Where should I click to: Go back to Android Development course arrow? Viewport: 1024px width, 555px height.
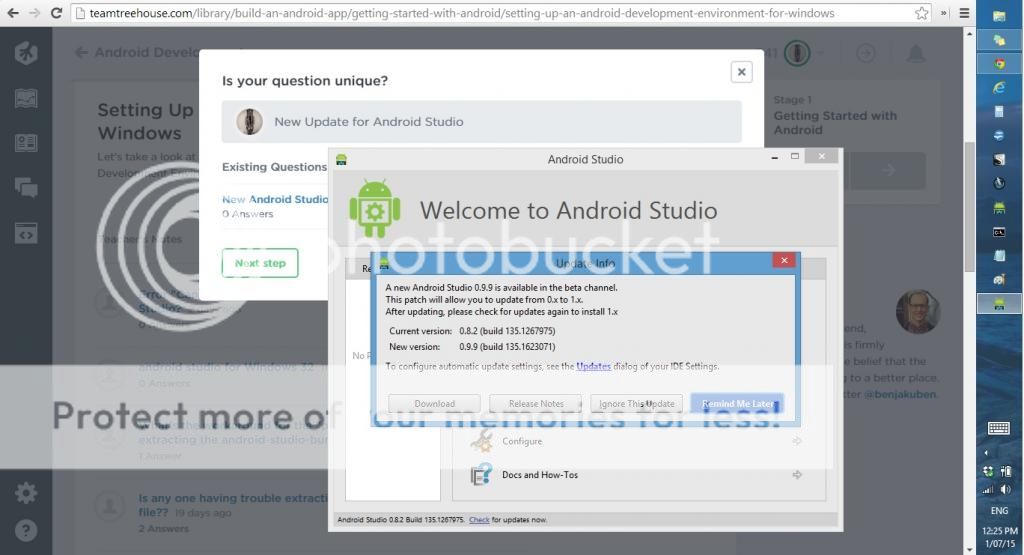point(81,52)
